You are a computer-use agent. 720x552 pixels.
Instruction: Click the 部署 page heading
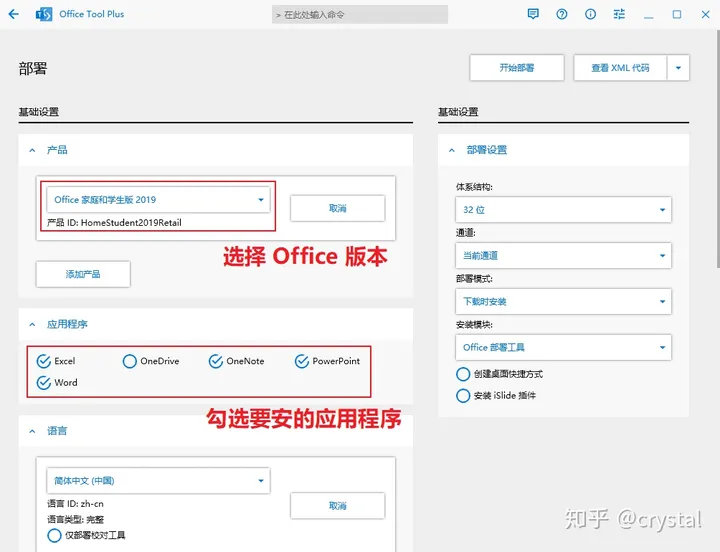[33, 68]
